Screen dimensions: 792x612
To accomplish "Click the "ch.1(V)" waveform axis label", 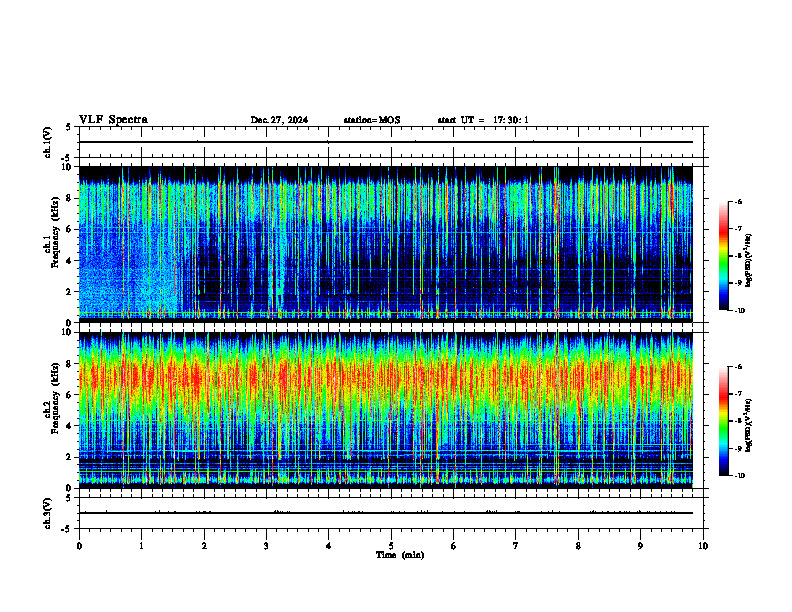I will coord(48,142).
